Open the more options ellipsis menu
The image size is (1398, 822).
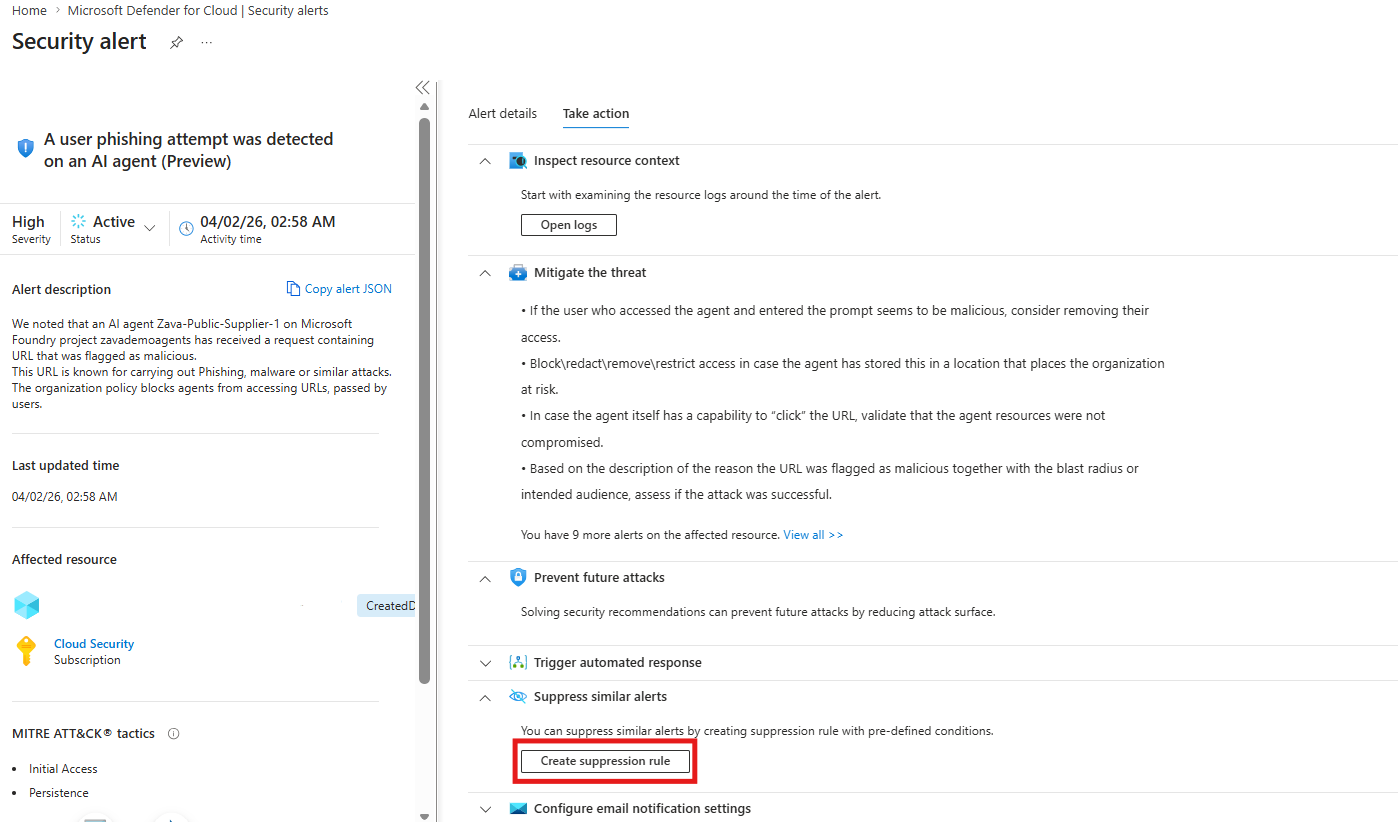tap(207, 43)
